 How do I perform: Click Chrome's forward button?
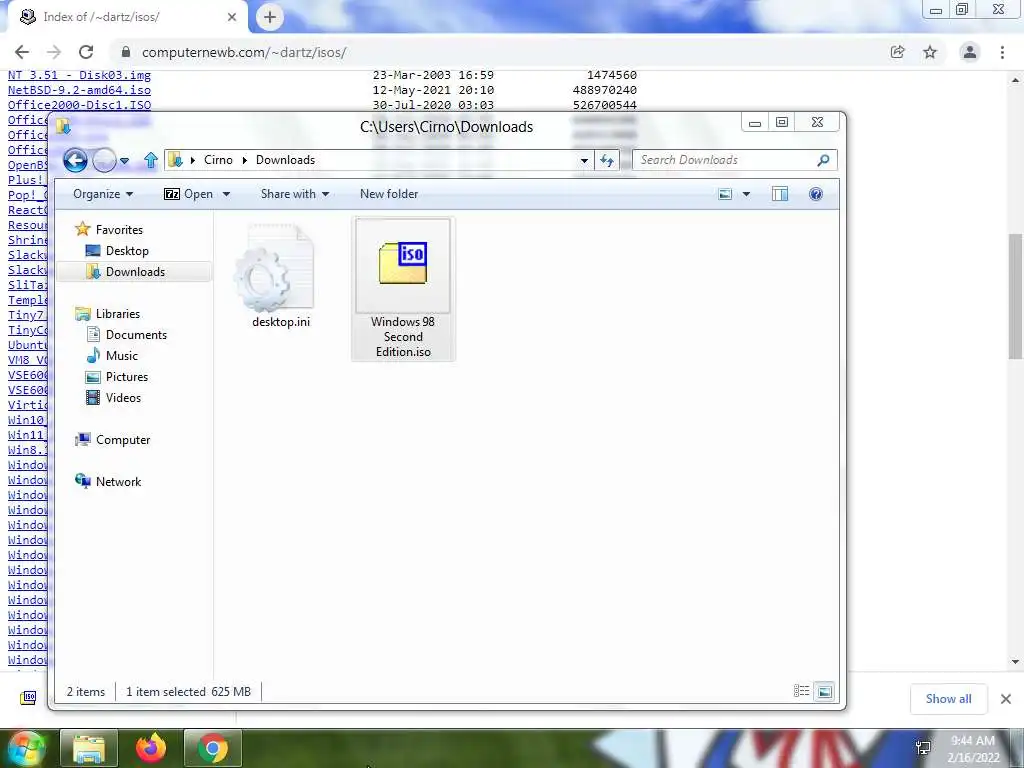click(x=54, y=52)
